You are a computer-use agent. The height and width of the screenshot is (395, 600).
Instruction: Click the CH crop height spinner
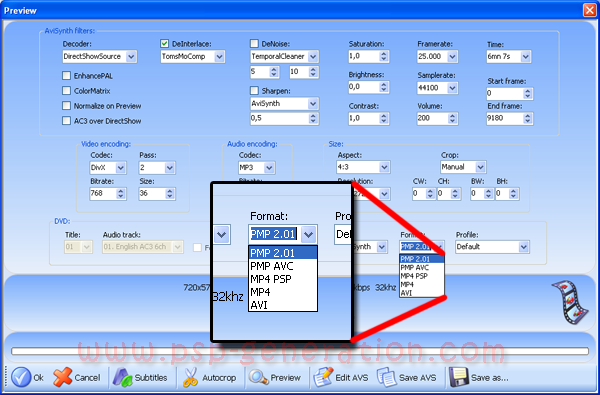pos(455,194)
